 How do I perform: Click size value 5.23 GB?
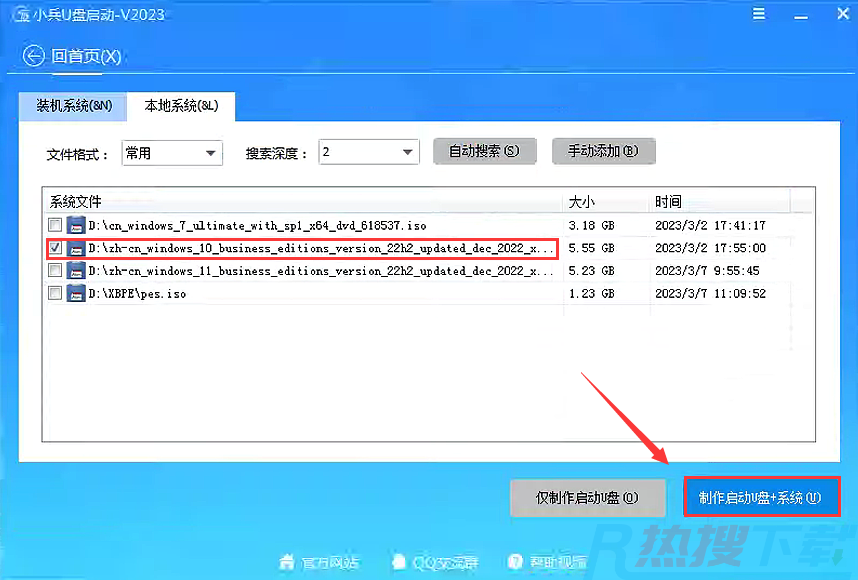click(592, 271)
